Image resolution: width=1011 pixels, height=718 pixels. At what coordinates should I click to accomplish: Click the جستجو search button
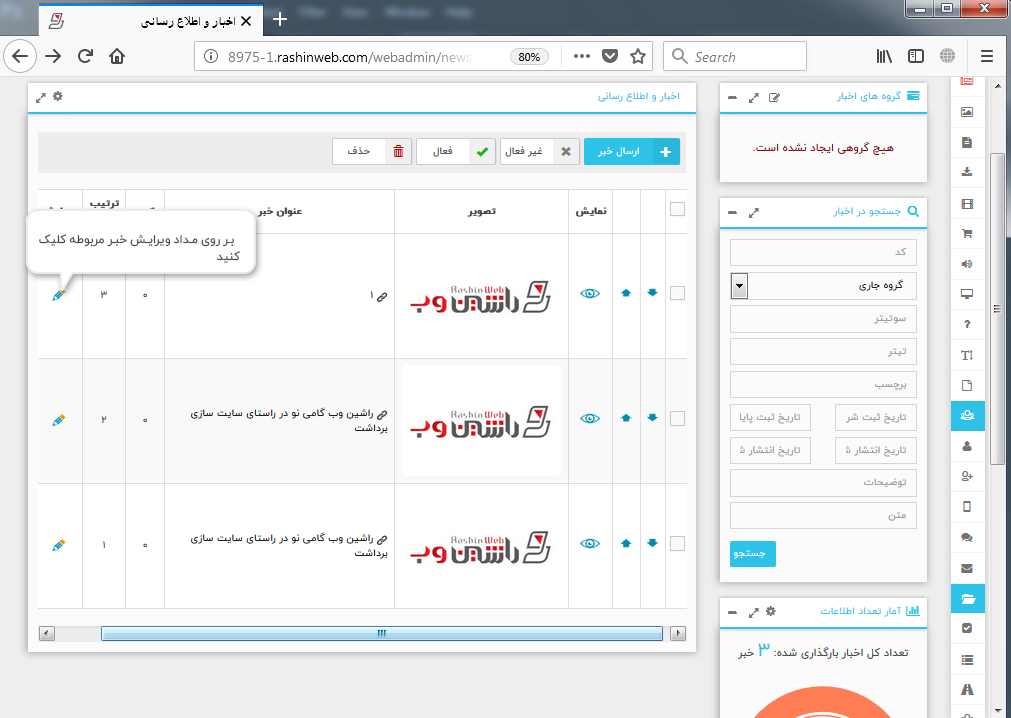(752, 554)
